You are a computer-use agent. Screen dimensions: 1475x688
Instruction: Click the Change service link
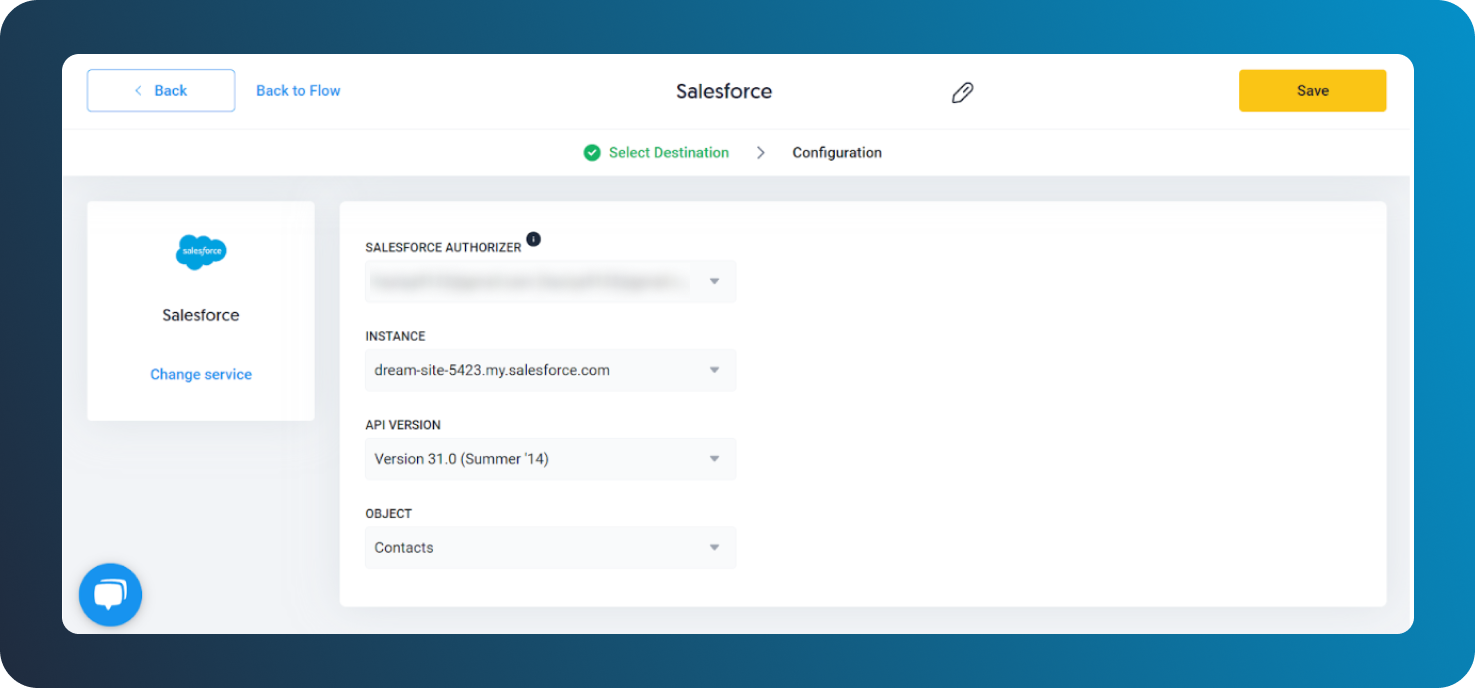click(x=200, y=374)
